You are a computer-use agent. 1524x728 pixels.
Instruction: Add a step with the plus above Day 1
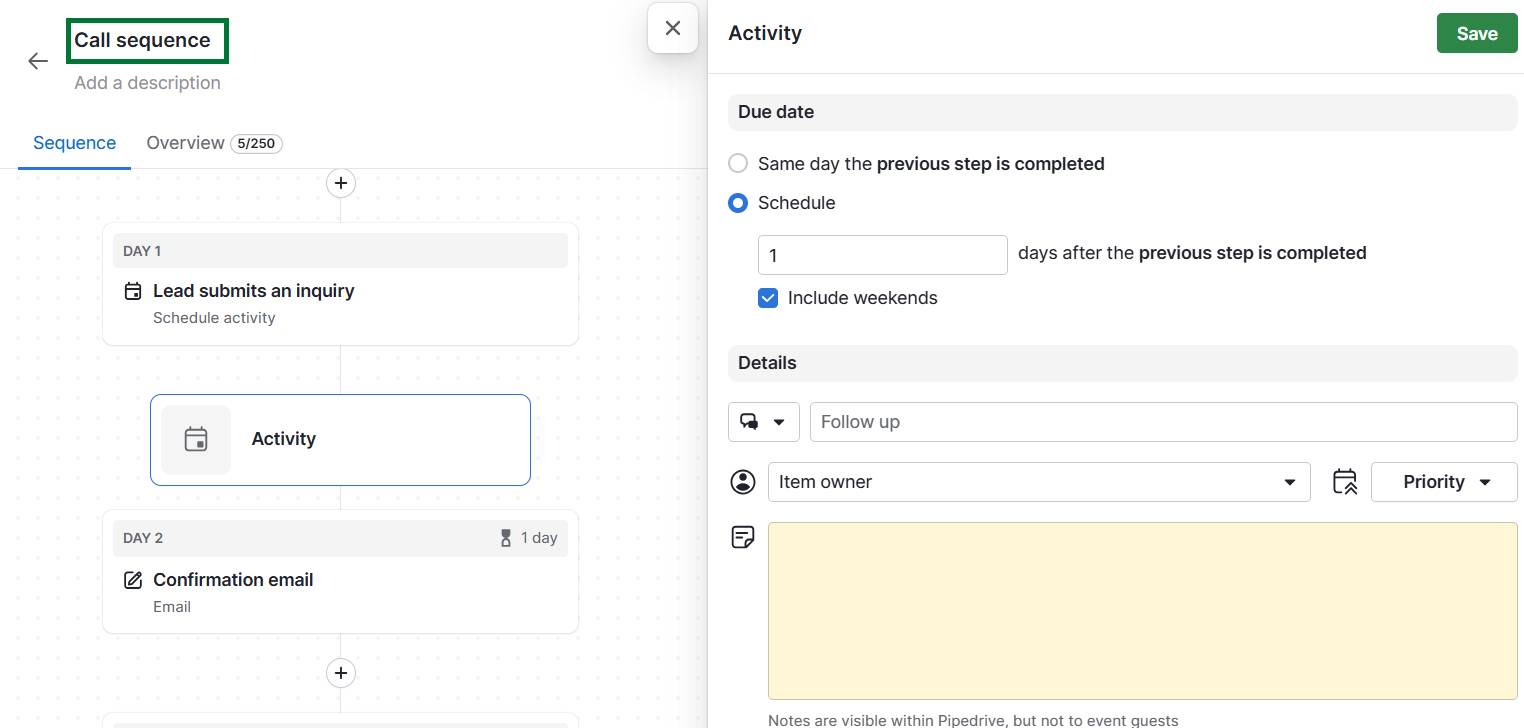pos(341,183)
